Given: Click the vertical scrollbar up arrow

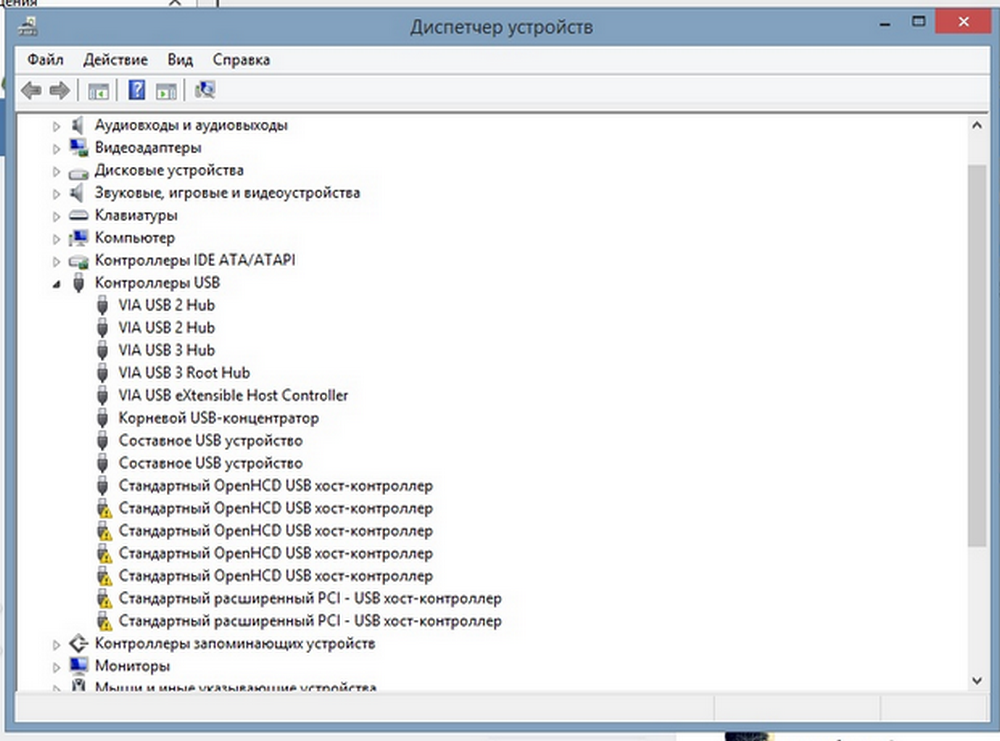Looking at the screenshot, I should point(977,126).
